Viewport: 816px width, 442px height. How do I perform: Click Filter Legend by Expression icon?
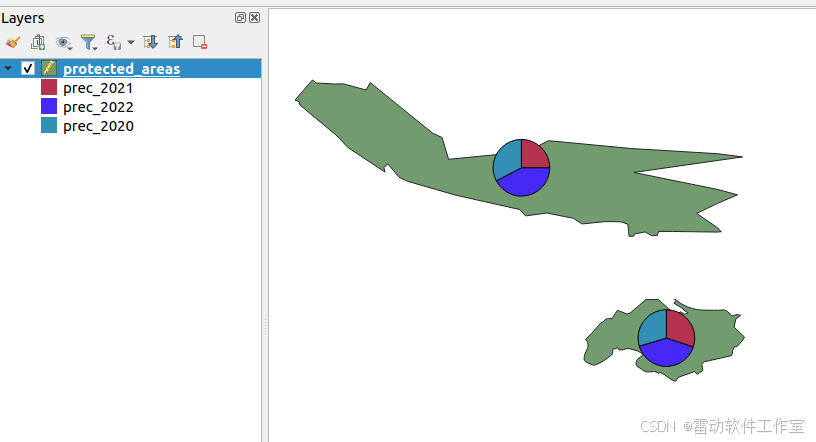[x=113, y=42]
